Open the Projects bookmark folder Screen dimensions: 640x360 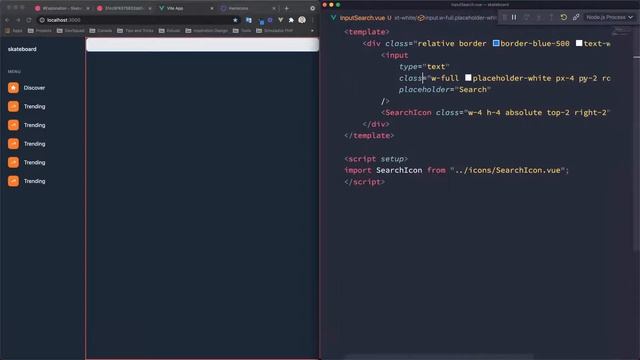click(x=40, y=31)
